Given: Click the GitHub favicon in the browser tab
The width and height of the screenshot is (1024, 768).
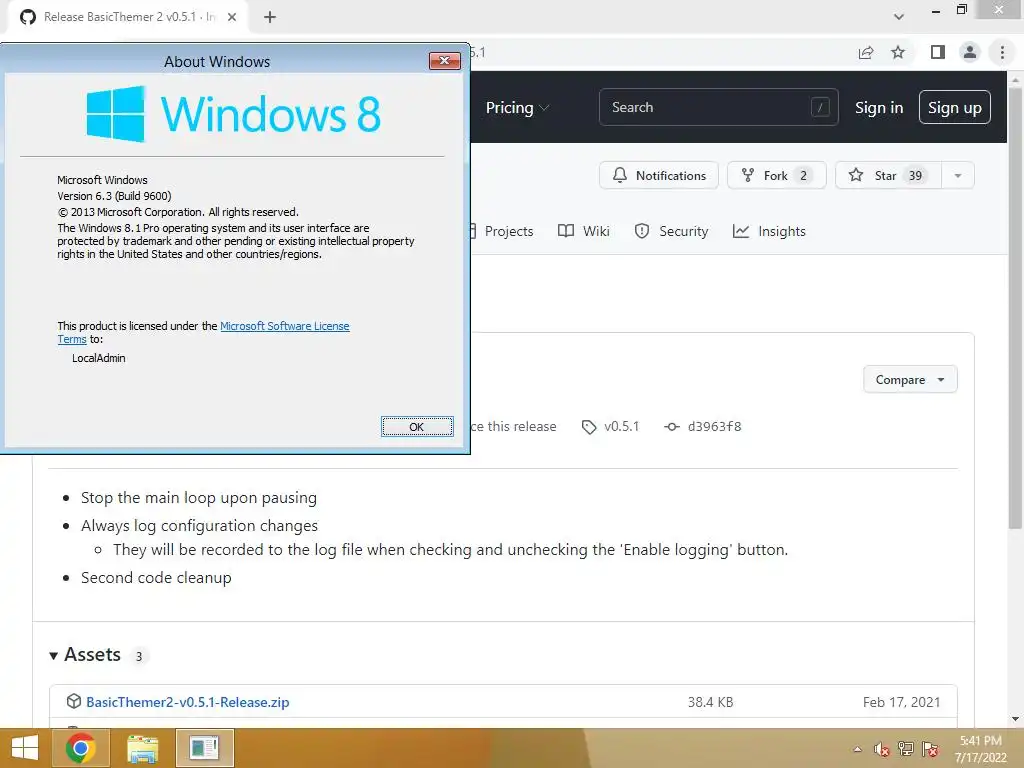Looking at the screenshot, I should [27, 17].
